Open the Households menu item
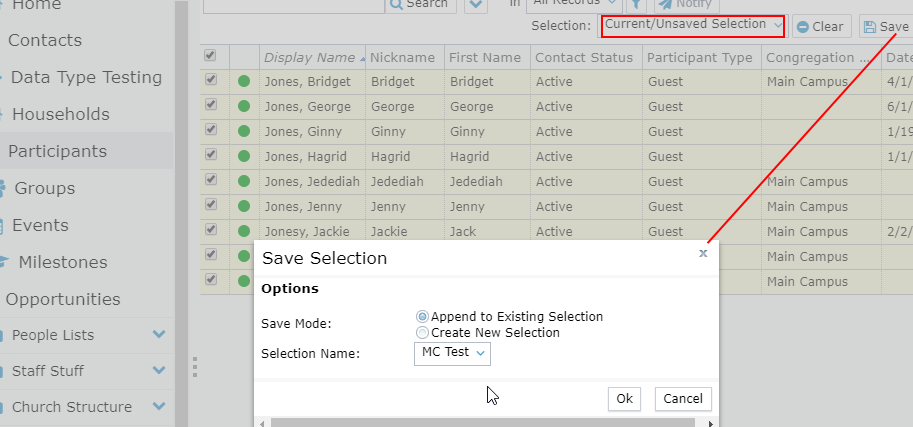This screenshot has width=913, height=427. (x=60, y=114)
